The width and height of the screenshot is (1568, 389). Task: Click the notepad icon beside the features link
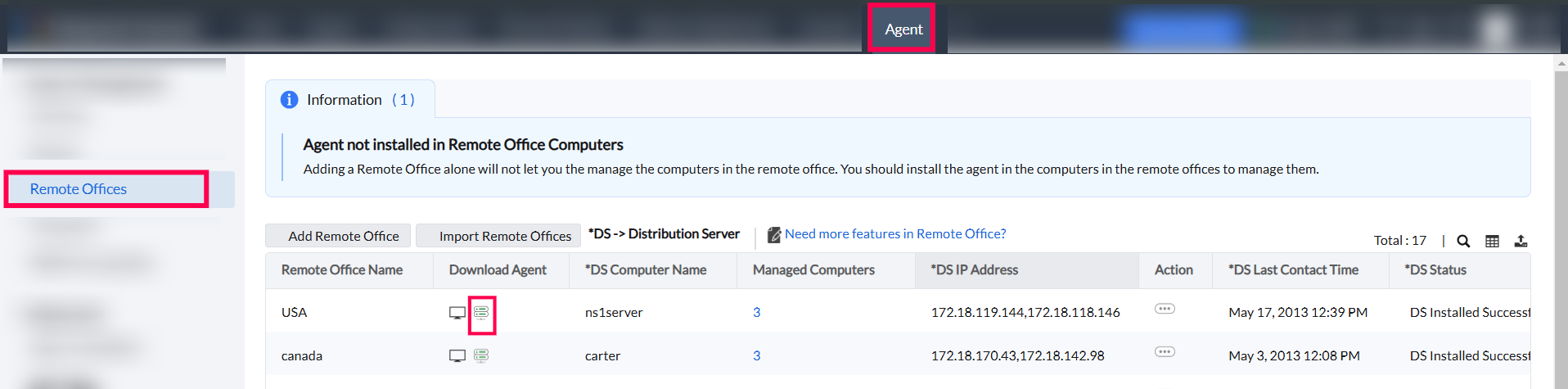(x=773, y=235)
